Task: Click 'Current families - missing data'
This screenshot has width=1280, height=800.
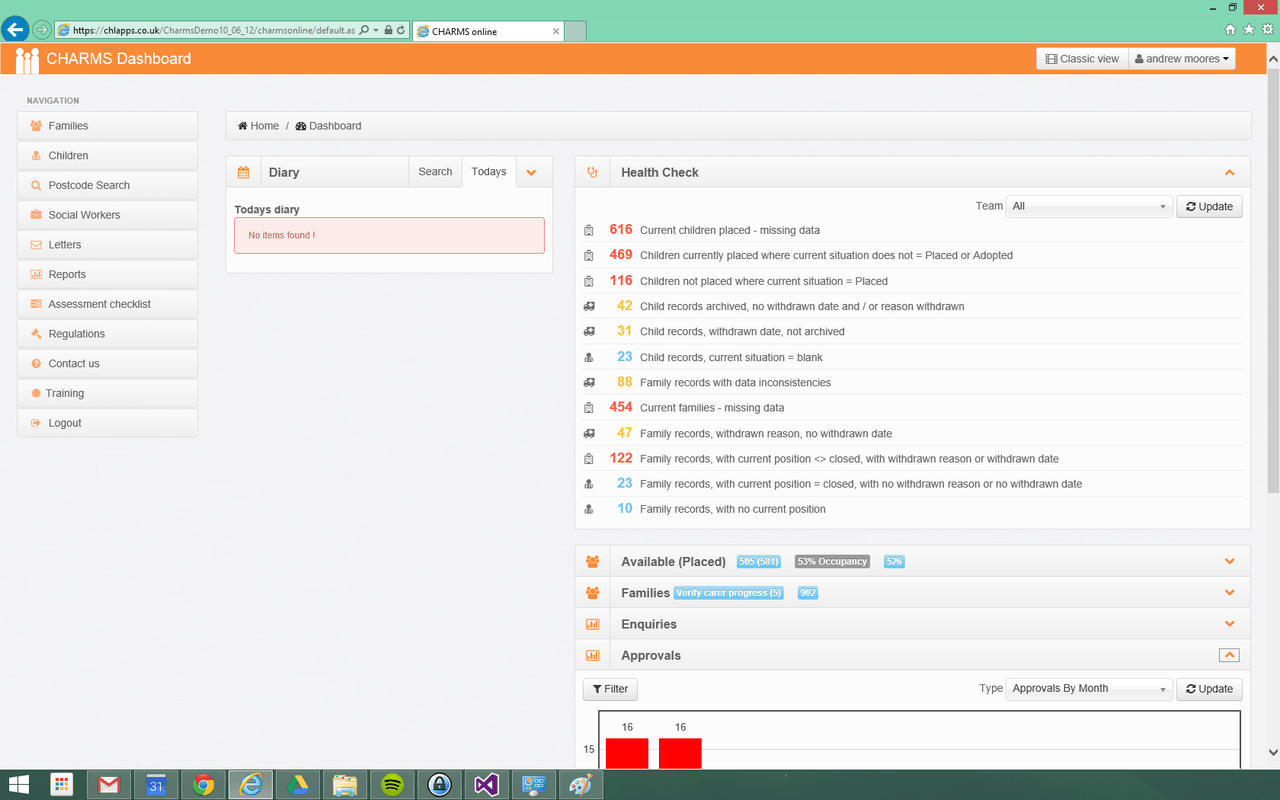Action: pos(712,408)
